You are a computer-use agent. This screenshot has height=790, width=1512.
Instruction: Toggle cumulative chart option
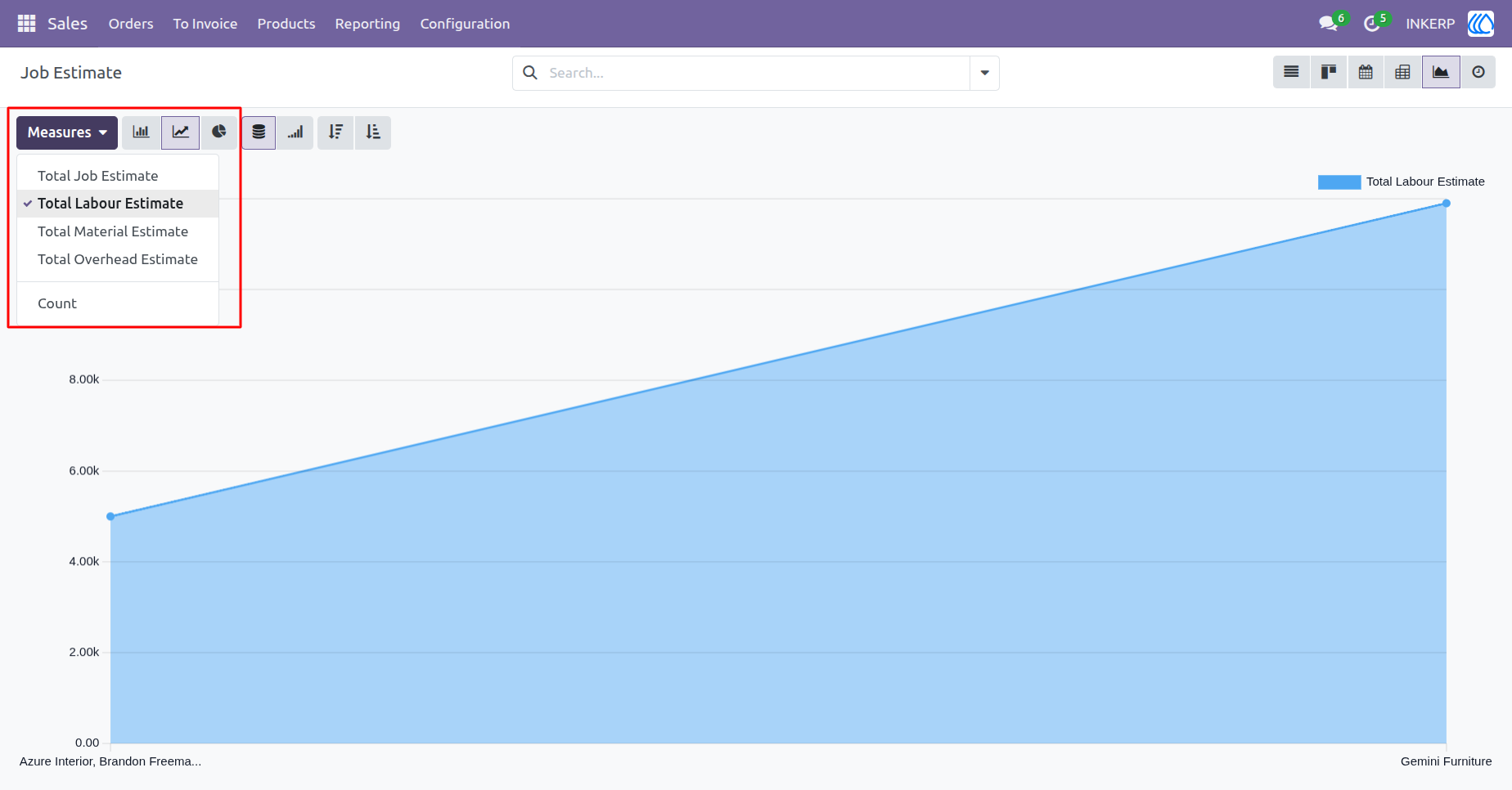pyautogui.click(x=295, y=132)
